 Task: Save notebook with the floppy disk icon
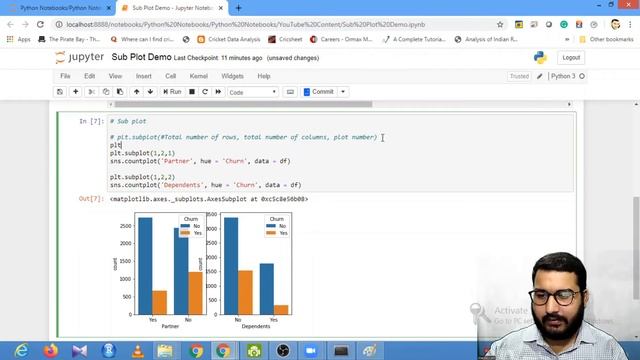click(60, 92)
